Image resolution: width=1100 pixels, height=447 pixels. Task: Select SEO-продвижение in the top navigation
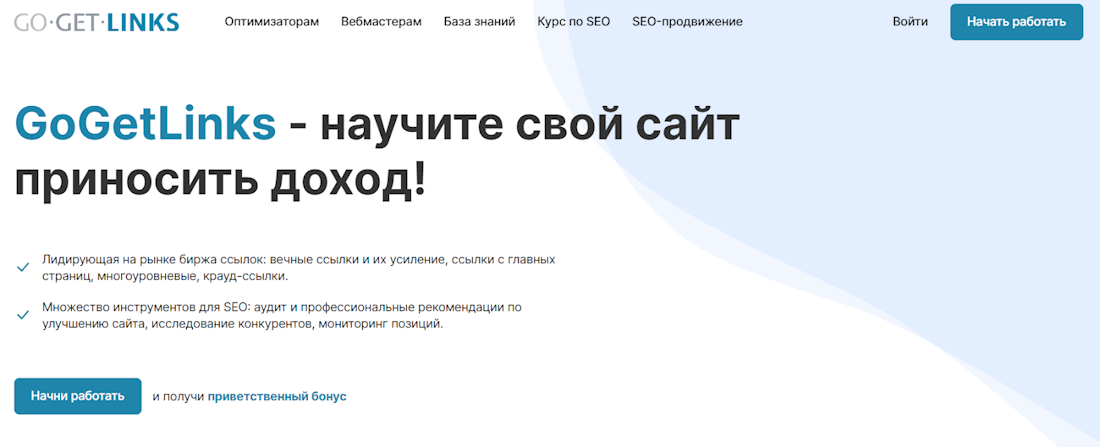(688, 22)
